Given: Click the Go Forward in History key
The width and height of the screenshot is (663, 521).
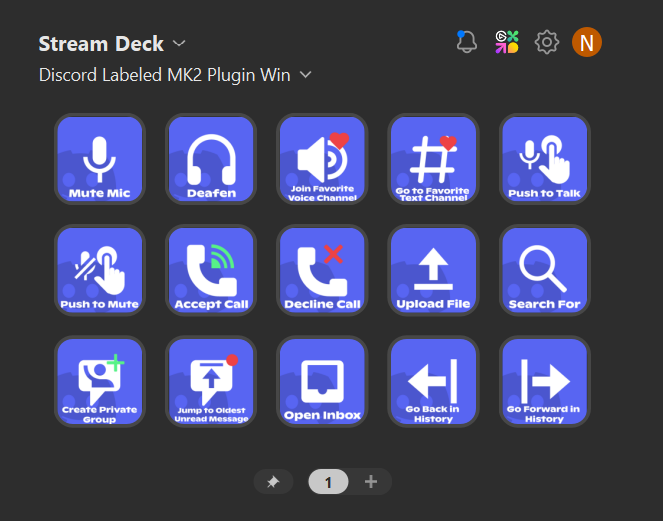Looking at the screenshot, I should click(x=545, y=381).
